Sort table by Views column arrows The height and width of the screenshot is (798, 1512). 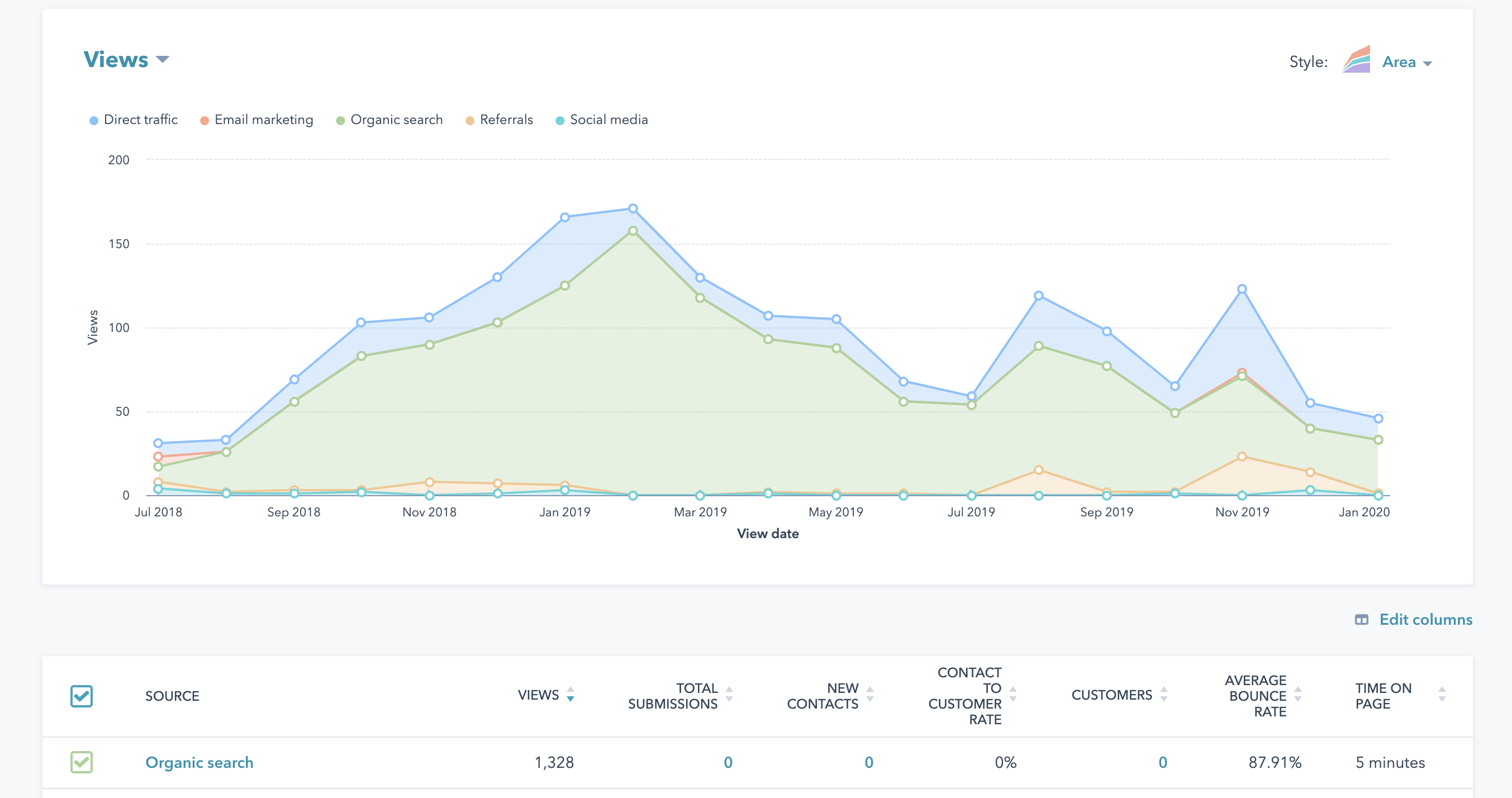pos(570,695)
